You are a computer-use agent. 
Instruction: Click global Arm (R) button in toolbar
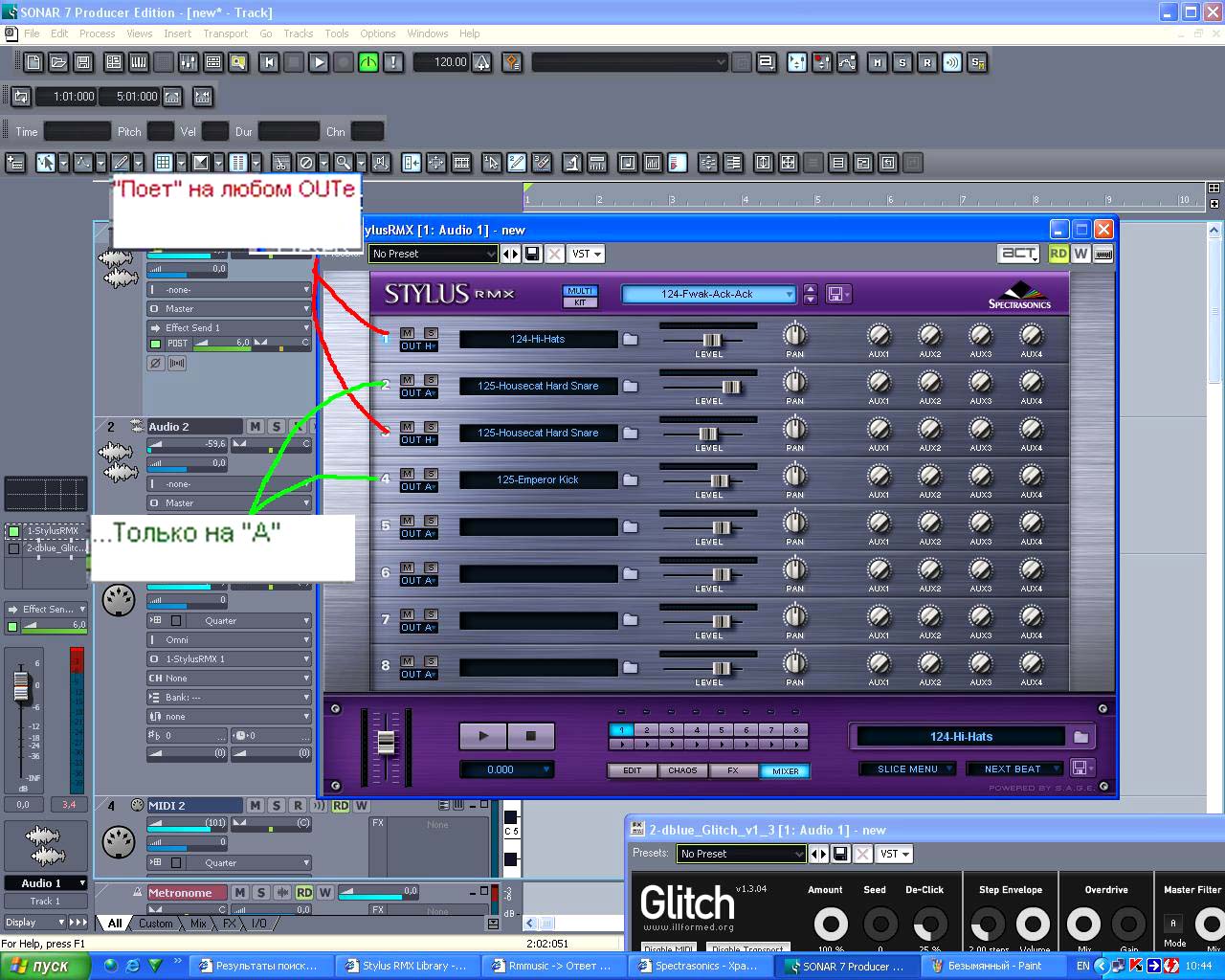click(x=926, y=62)
